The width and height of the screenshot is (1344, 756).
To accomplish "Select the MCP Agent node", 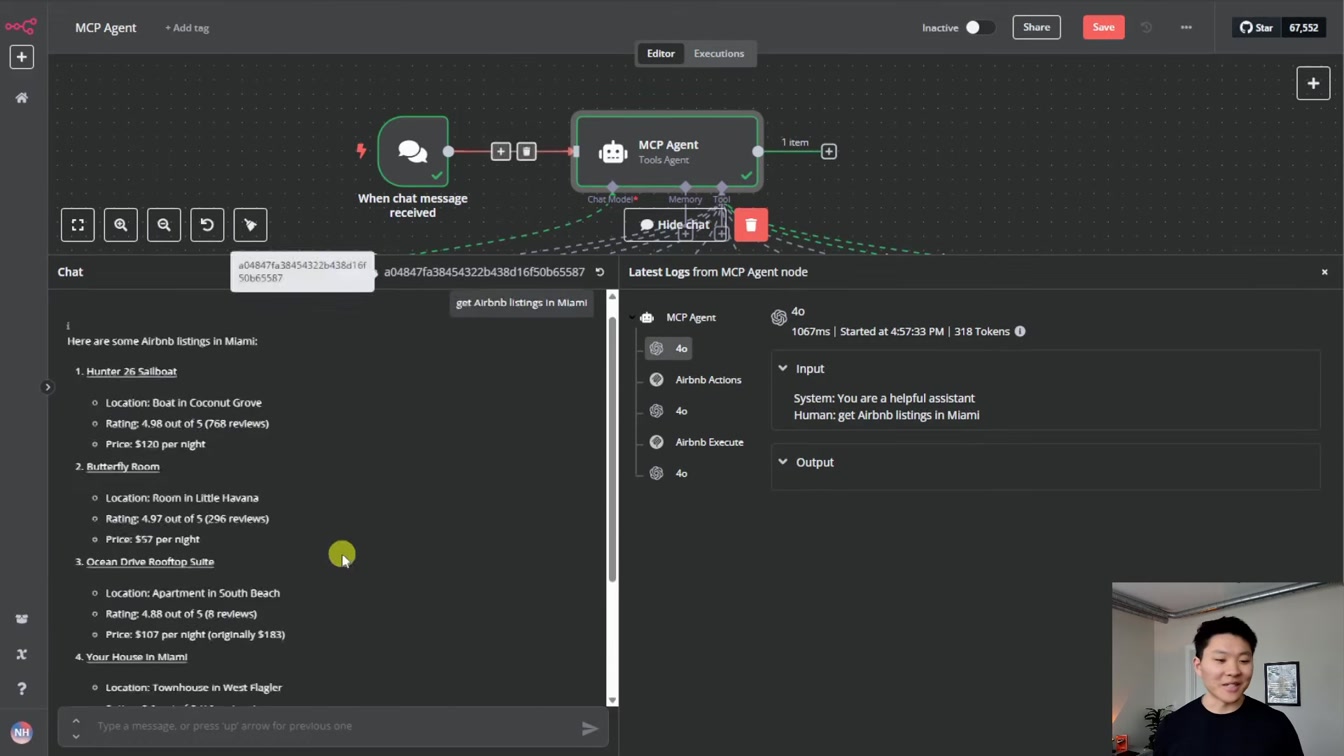I will [667, 151].
